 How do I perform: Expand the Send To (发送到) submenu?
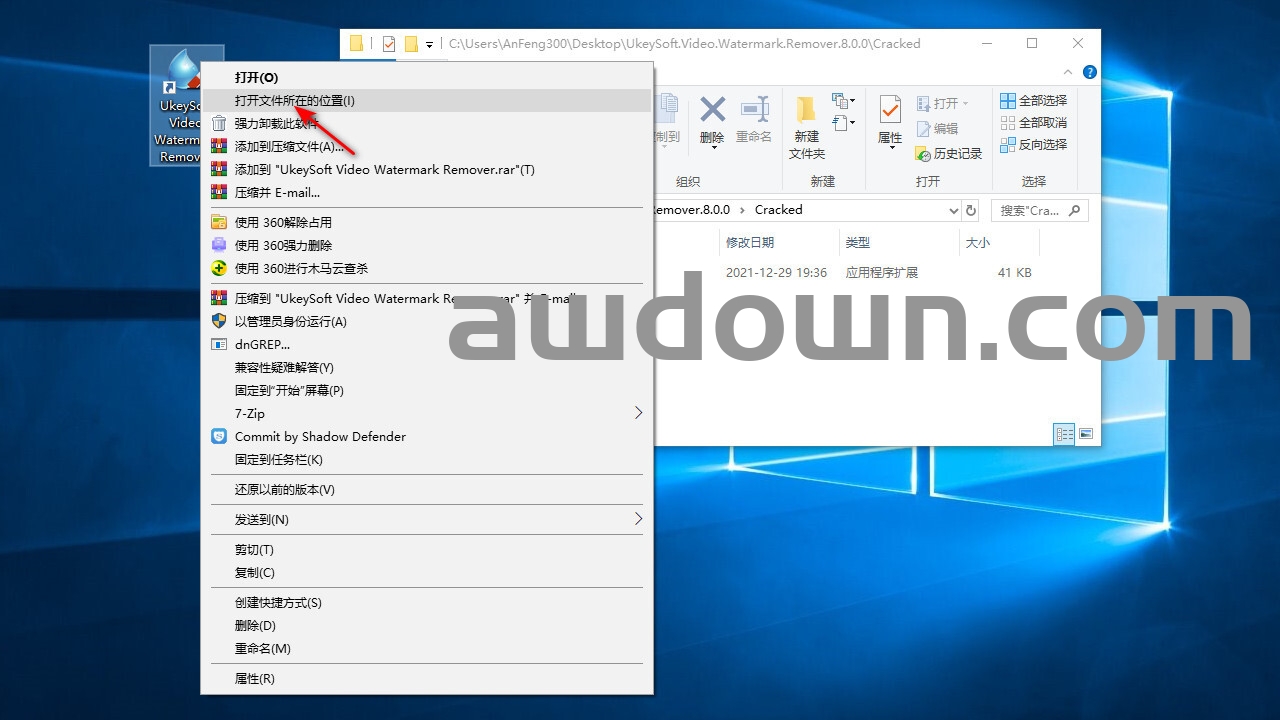[x=638, y=519]
